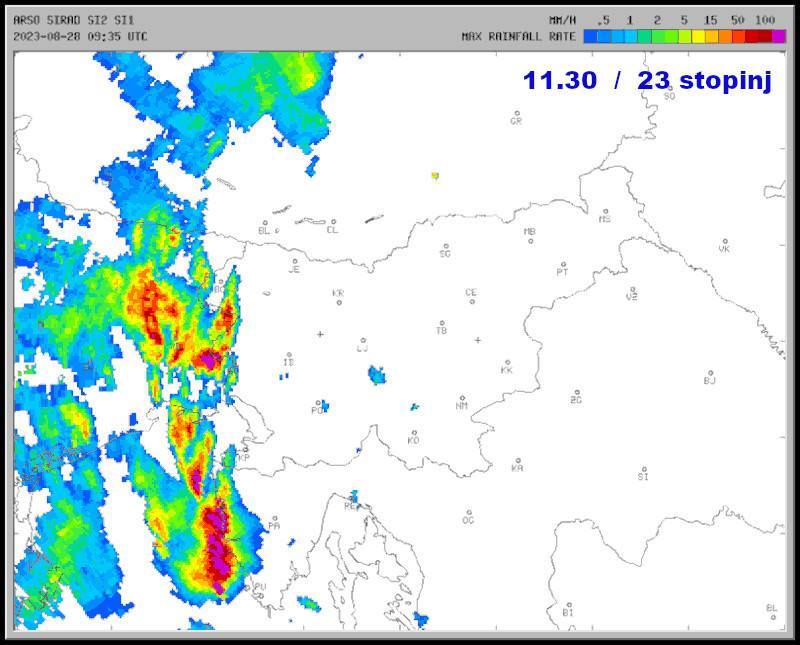Click the MB city marker on map

click(530, 240)
